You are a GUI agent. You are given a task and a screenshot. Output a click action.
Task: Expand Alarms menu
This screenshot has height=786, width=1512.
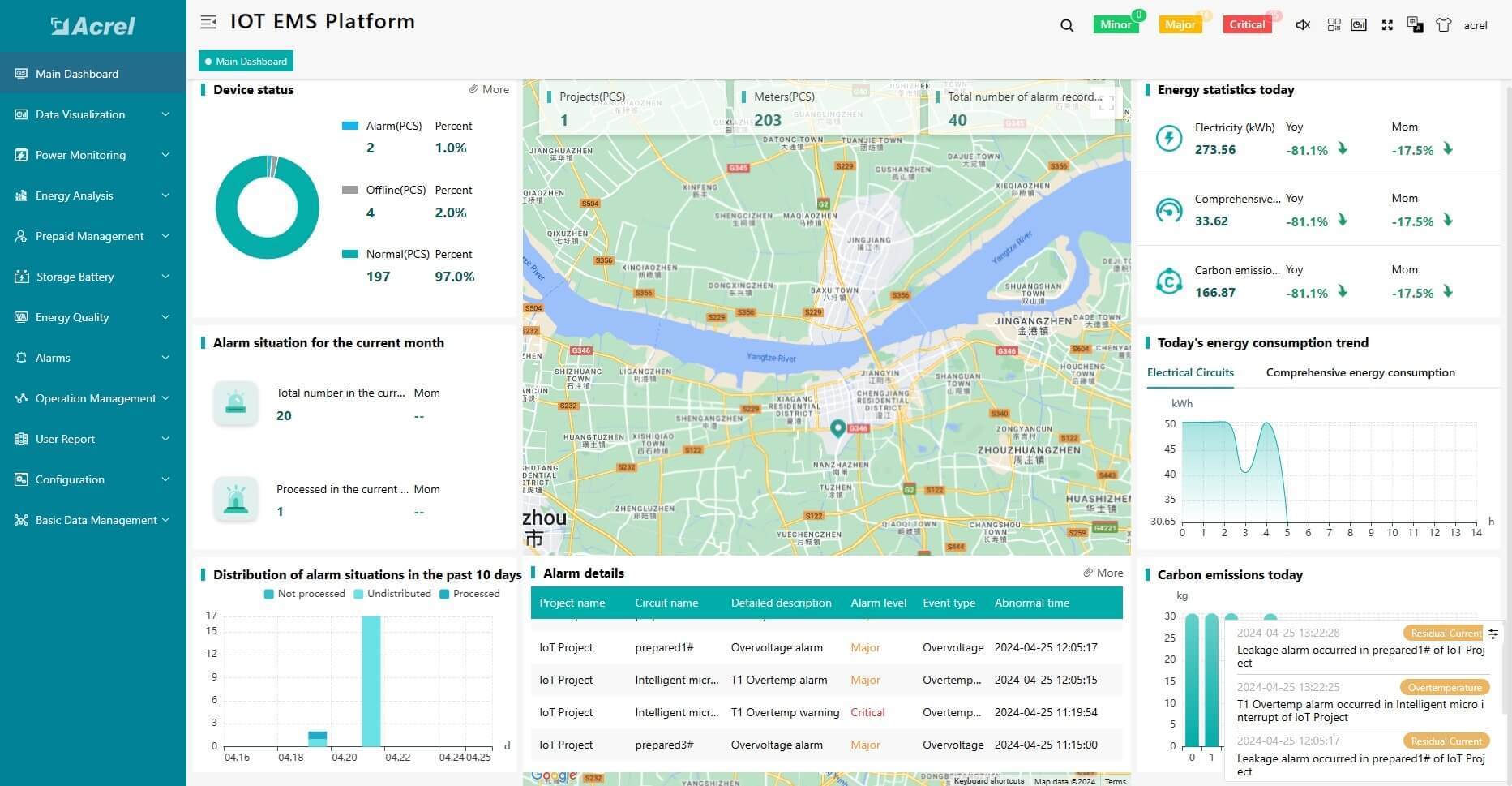coord(93,358)
